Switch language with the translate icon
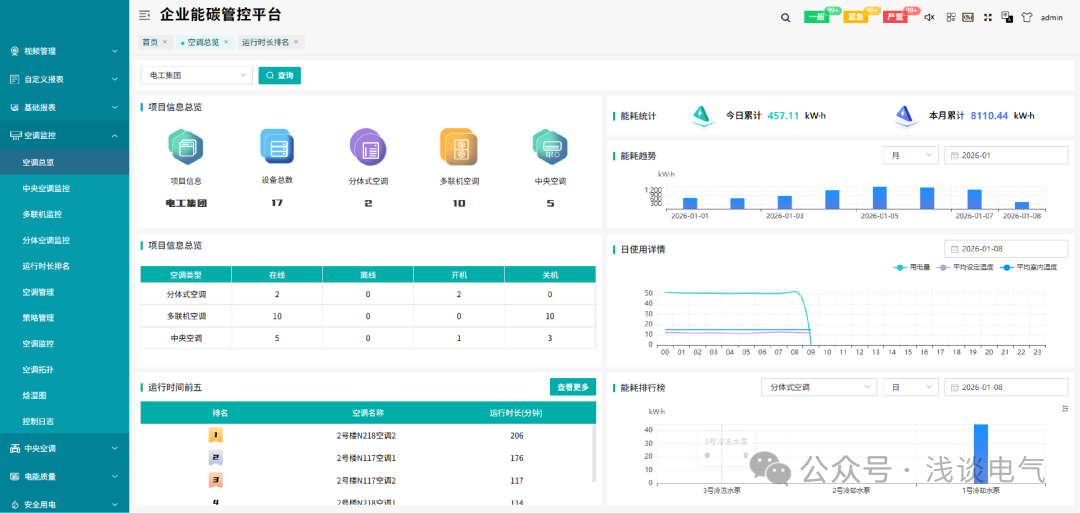This screenshot has width=1080, height=513. coord(1007,17)
